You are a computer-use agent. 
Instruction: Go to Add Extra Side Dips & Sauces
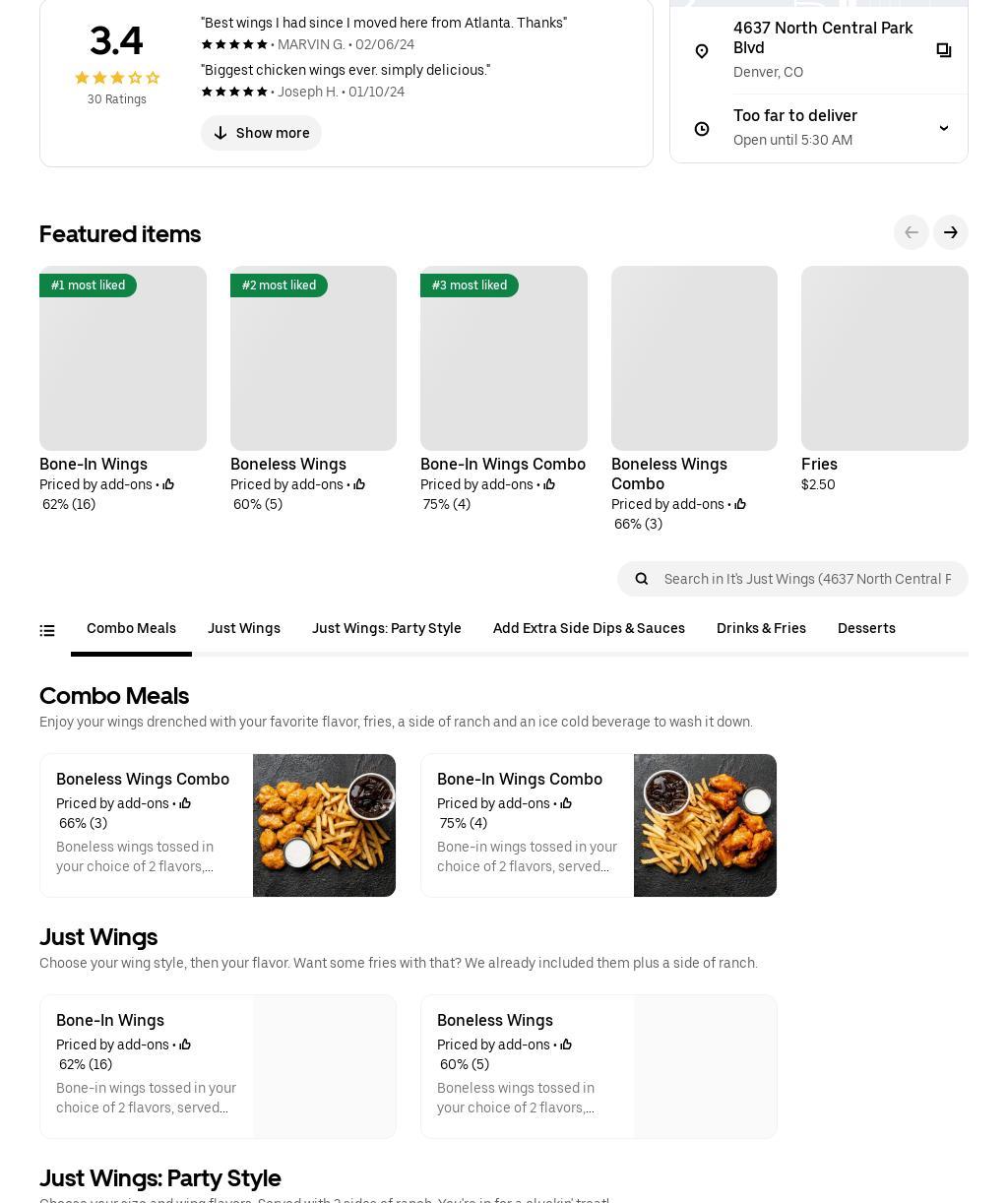coord(589,629)
